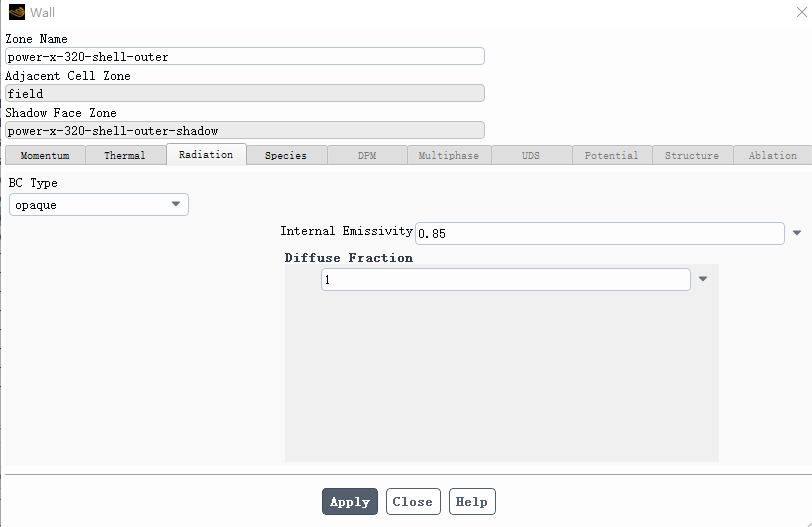Open the Species tab
Screen dimensions: 812x527
pos(286,156)
